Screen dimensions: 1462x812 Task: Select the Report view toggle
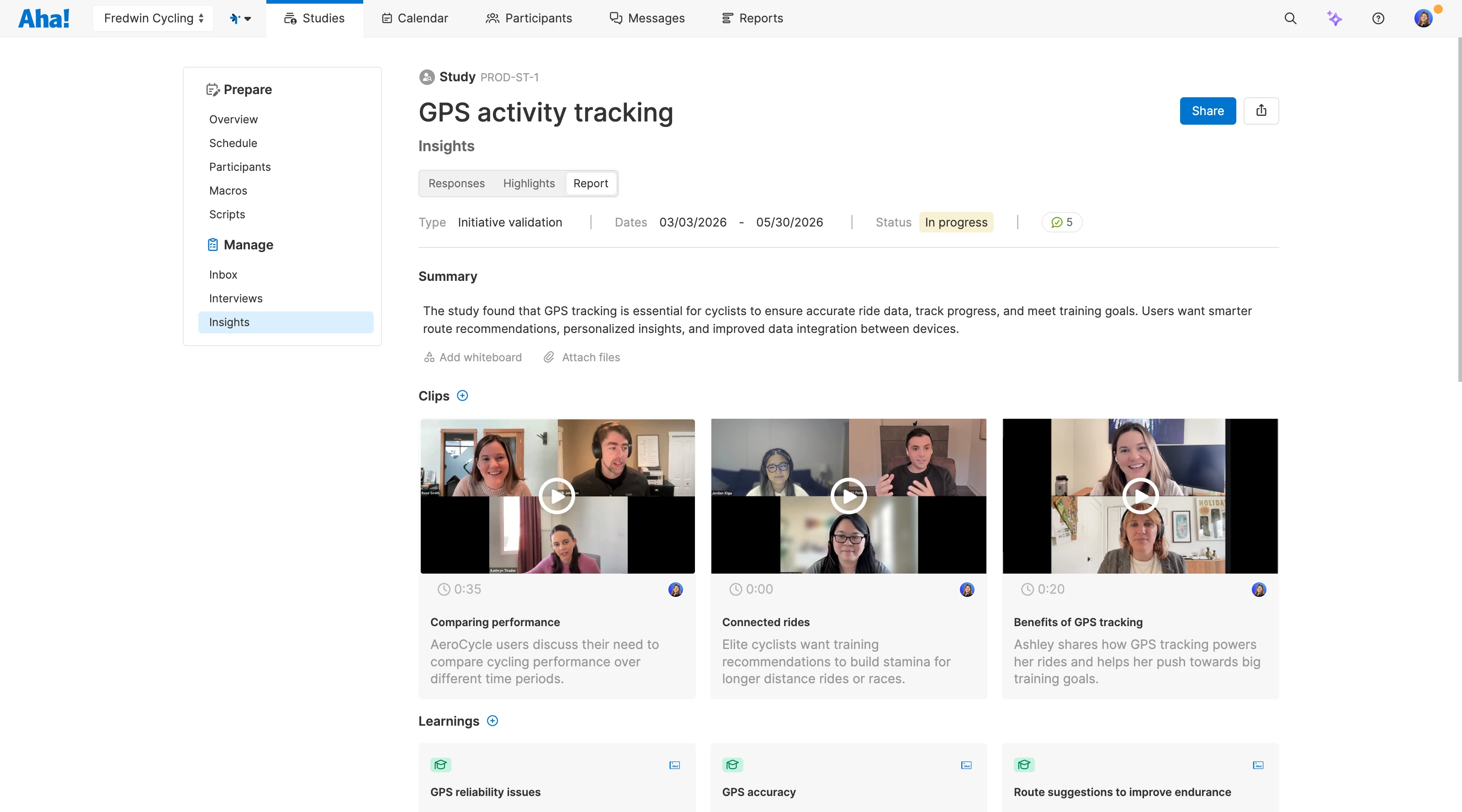590,183
